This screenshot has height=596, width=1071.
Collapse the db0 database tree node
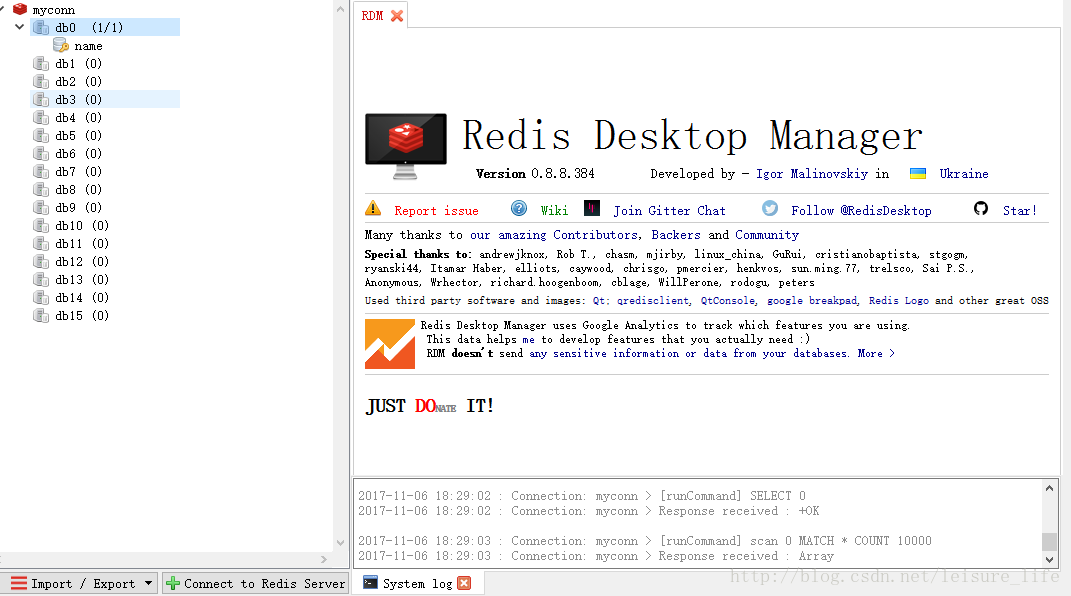click(x=19, y=27)
